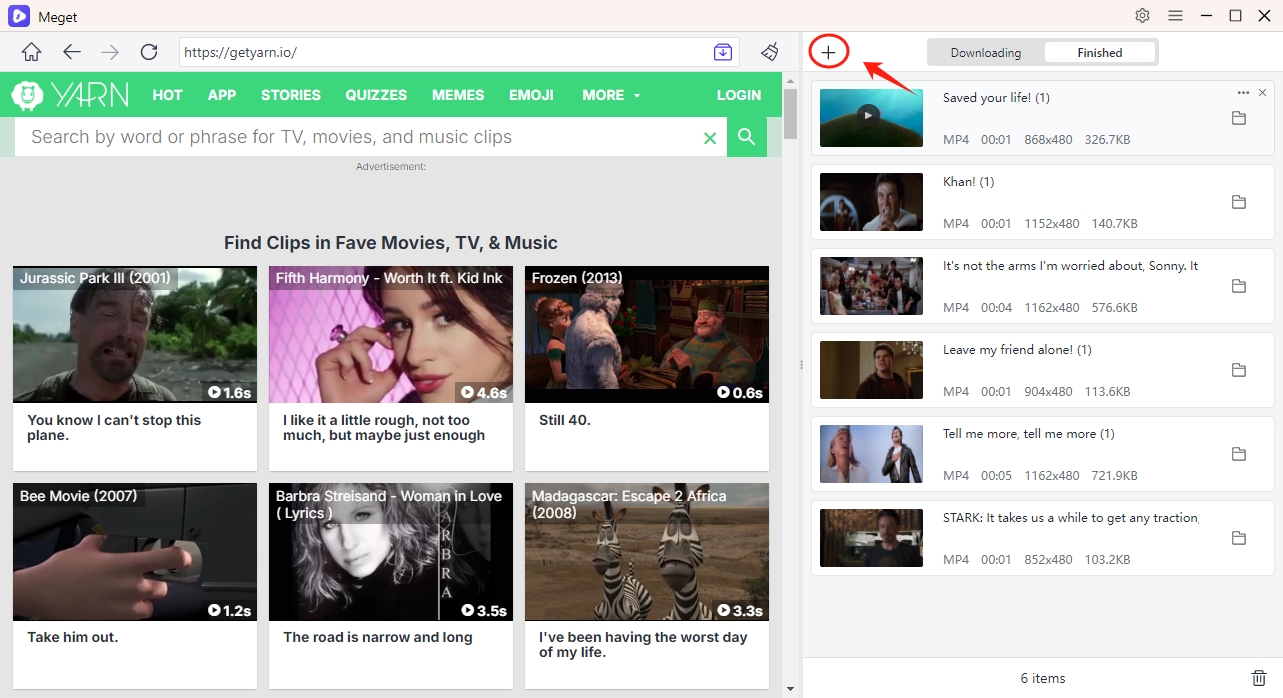The image size is (1283, 698).
Task: Click the broom clean-up icon beside the address bar
Action: pyautogui.click(x=769, y=52)
